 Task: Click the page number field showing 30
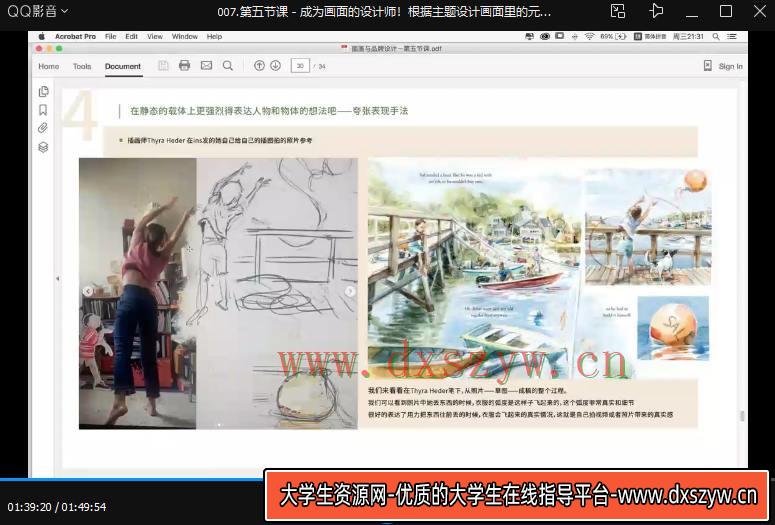(x=300, y=66)
